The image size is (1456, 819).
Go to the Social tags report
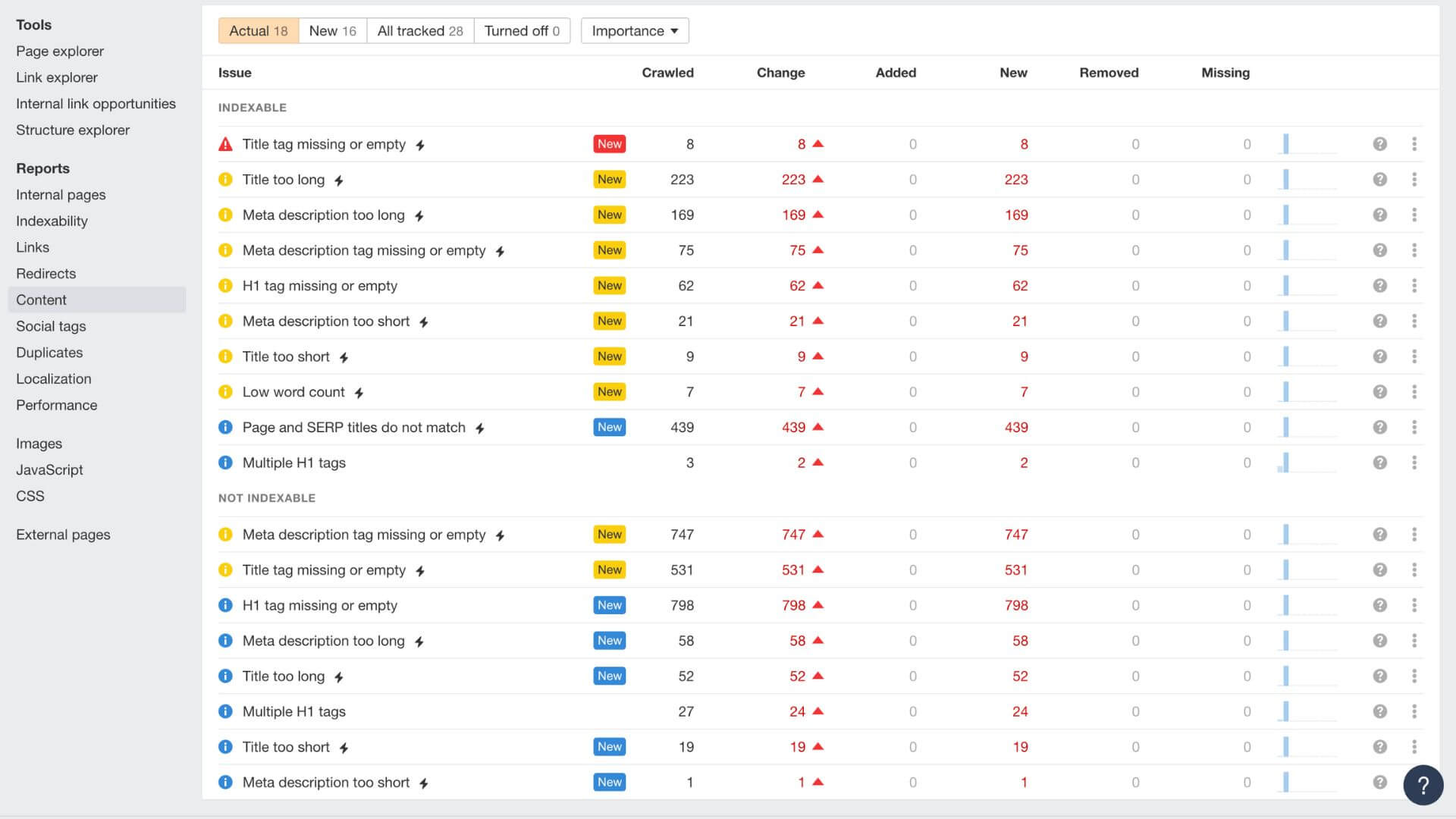click(x=51, y=326)
